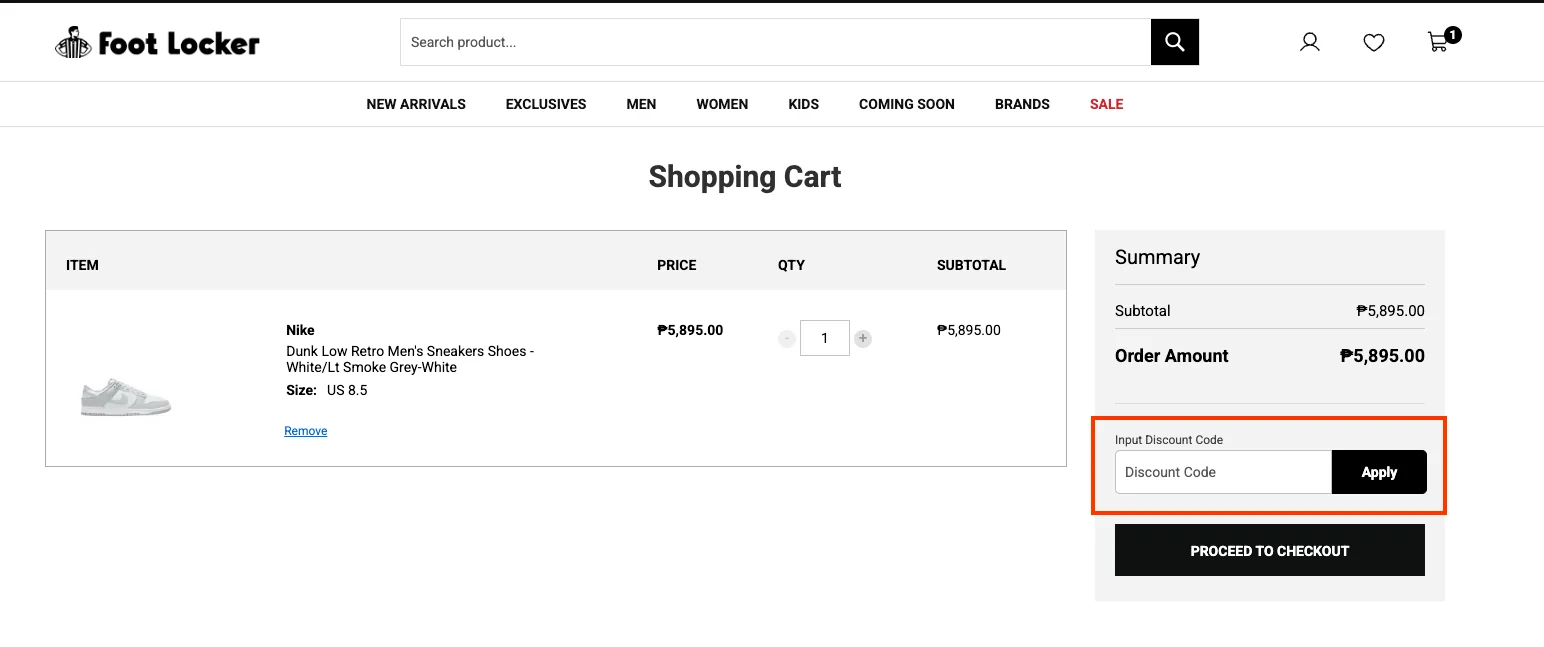The height and width of the screenshot is (647, 1544).
Task: Decrease quantity with minus button
Action: click(787, 339)
